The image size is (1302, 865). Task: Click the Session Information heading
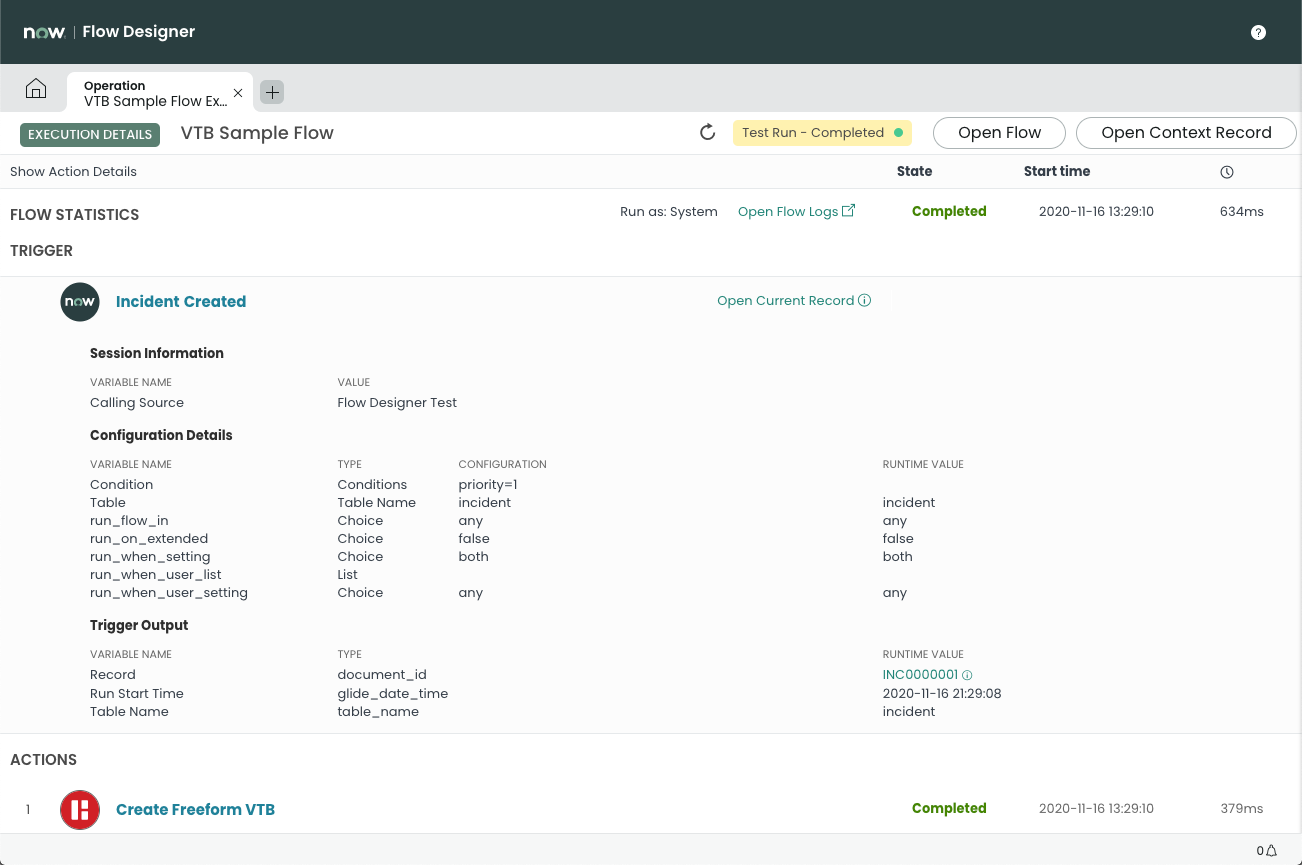click(157, 353)
